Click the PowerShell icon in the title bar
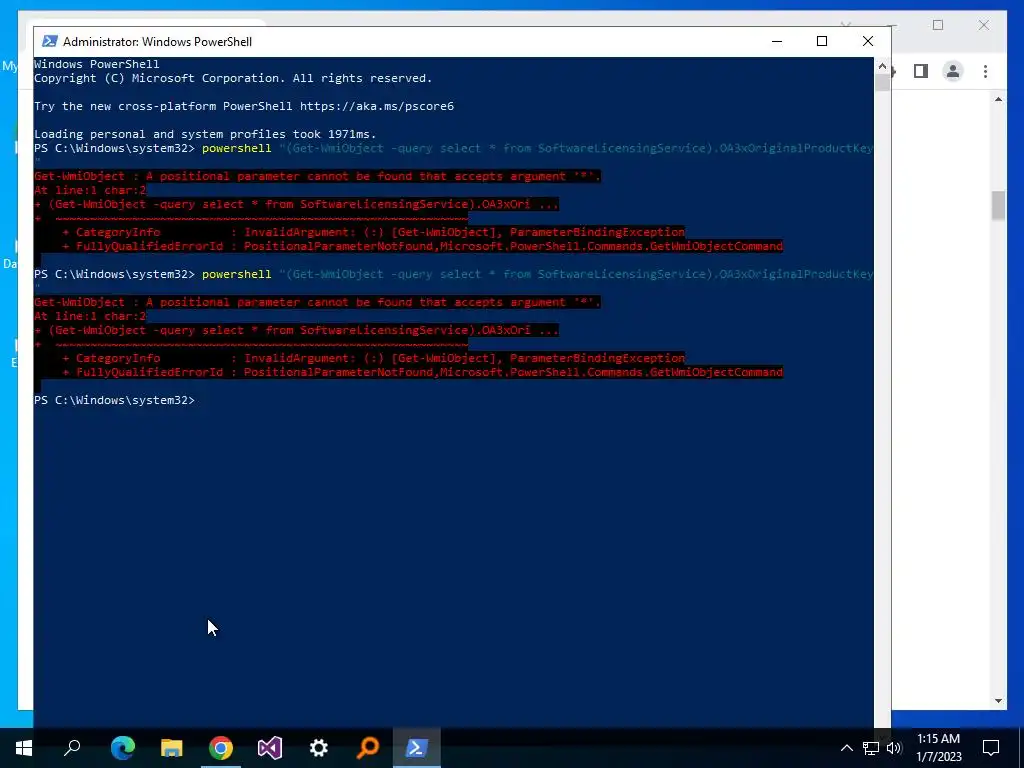Screen dimensions: 1024x768 50,41
